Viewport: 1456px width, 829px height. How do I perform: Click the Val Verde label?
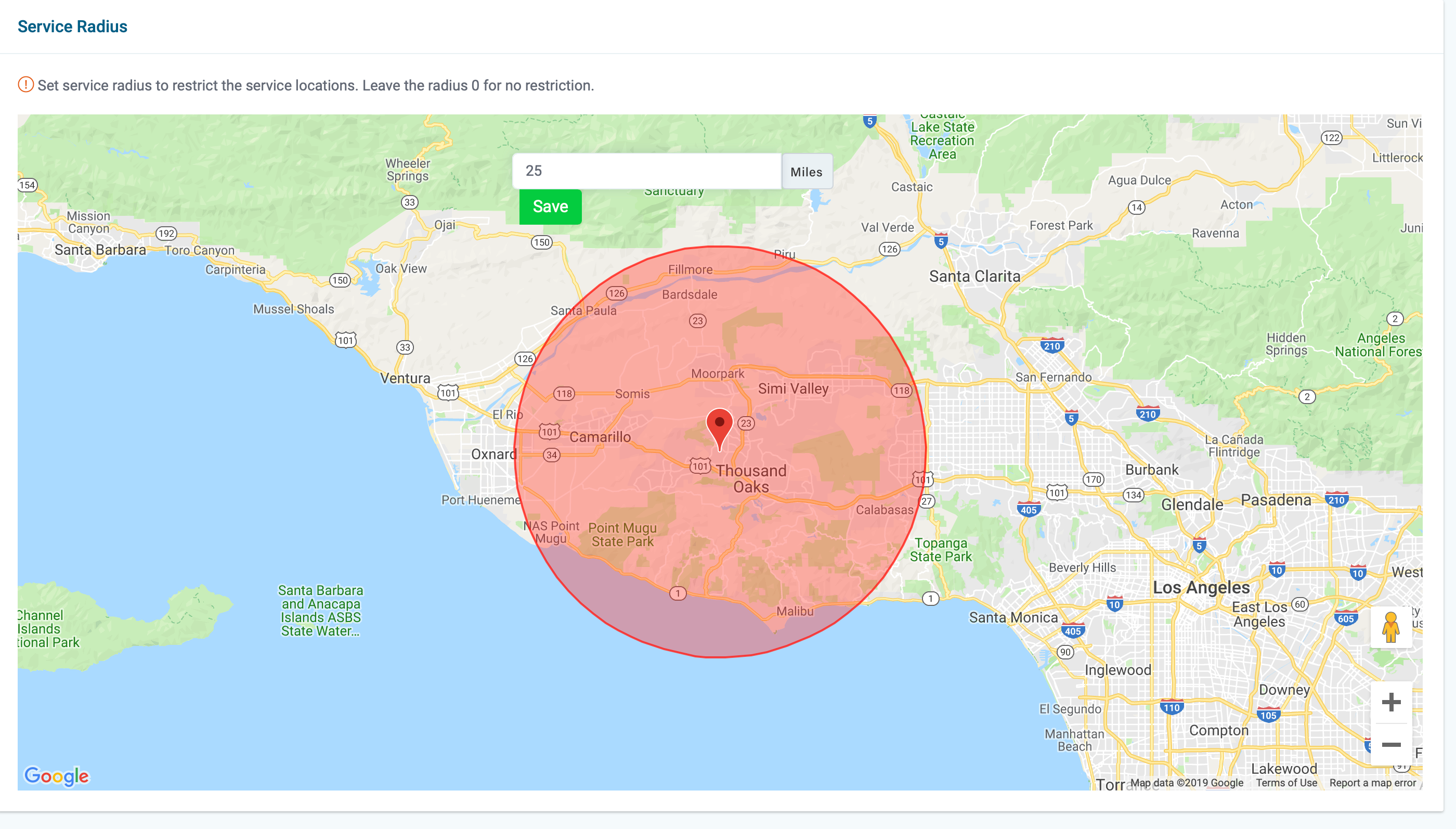887,227
